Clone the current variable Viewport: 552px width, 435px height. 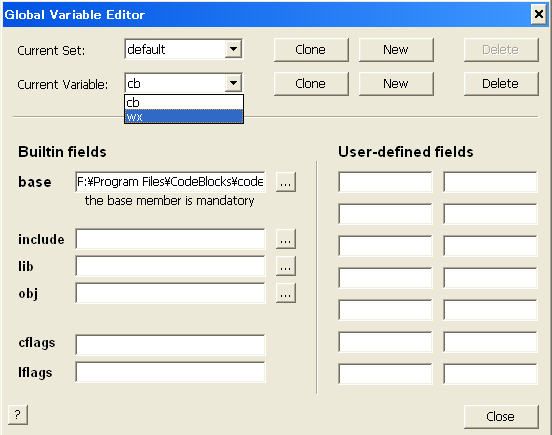(311, 84)
